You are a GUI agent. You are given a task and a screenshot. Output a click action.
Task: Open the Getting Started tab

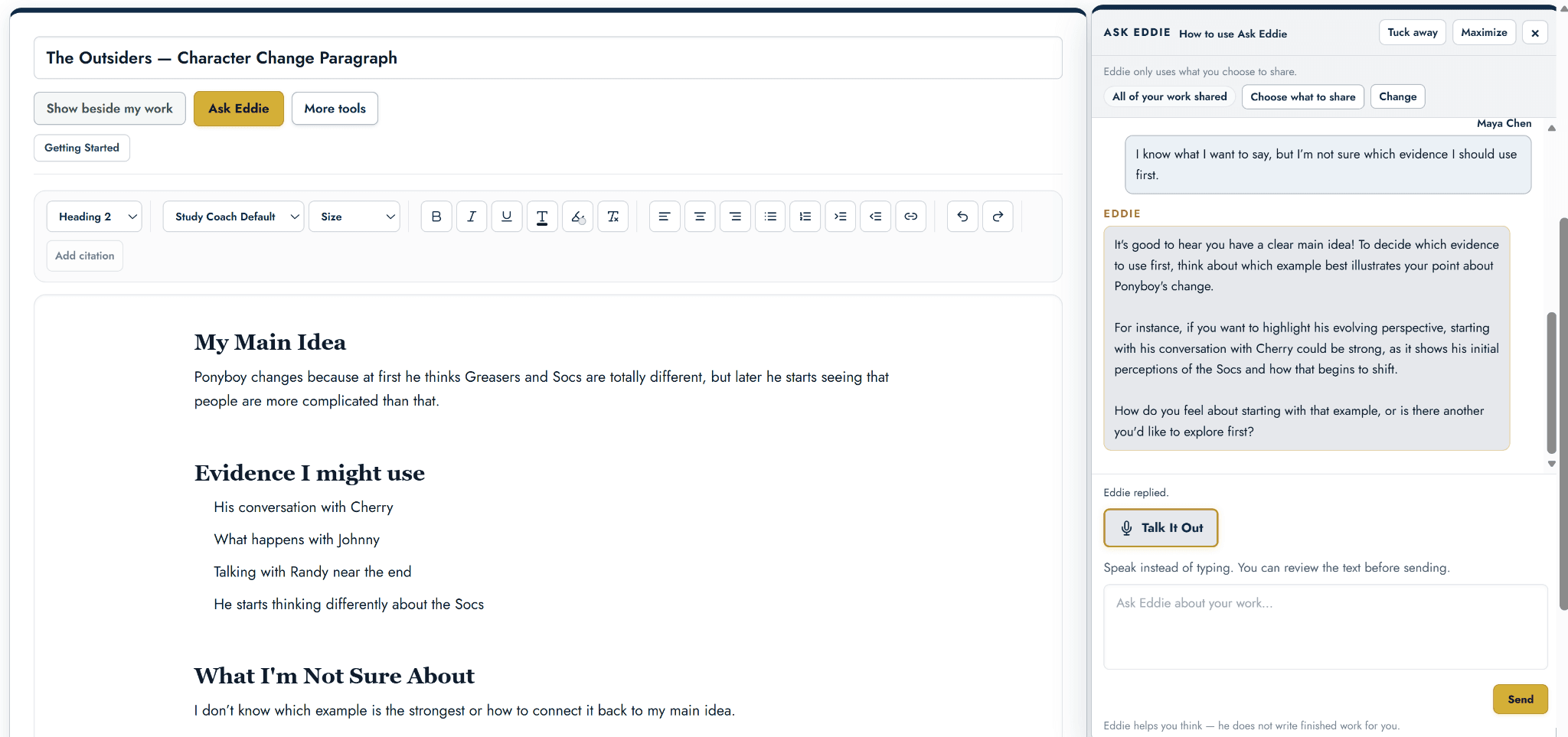82,148
